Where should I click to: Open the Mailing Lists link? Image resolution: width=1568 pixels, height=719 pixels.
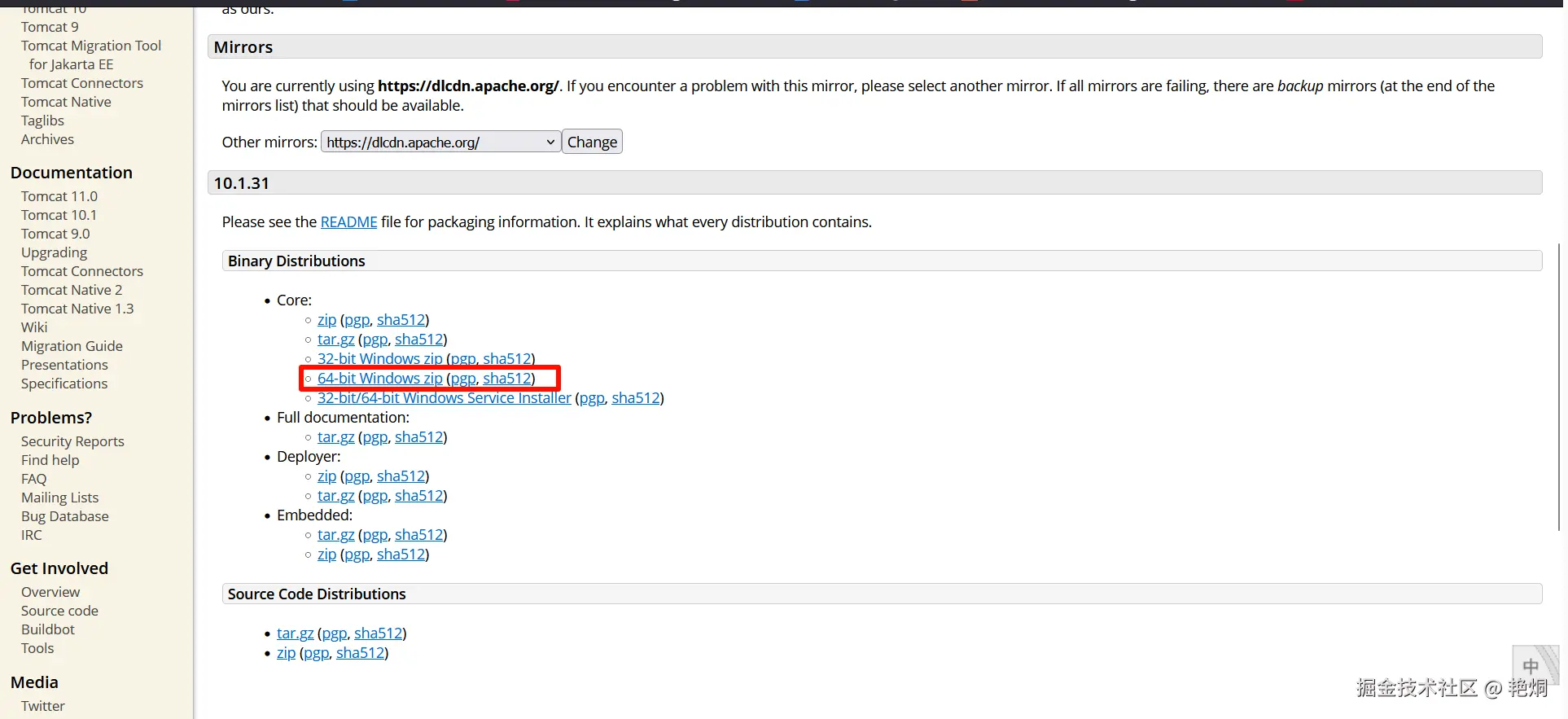click(59, 498)
